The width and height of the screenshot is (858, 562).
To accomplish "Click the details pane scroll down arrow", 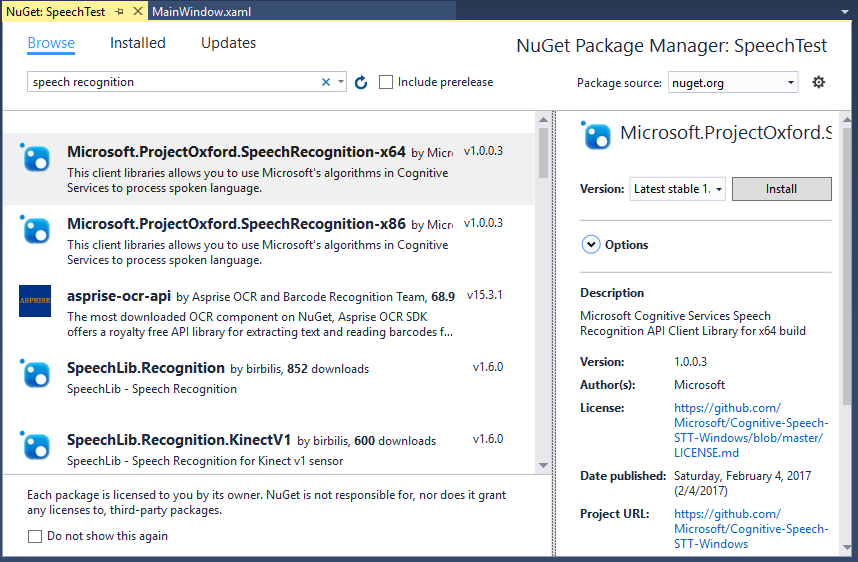I will coord(847,547).
